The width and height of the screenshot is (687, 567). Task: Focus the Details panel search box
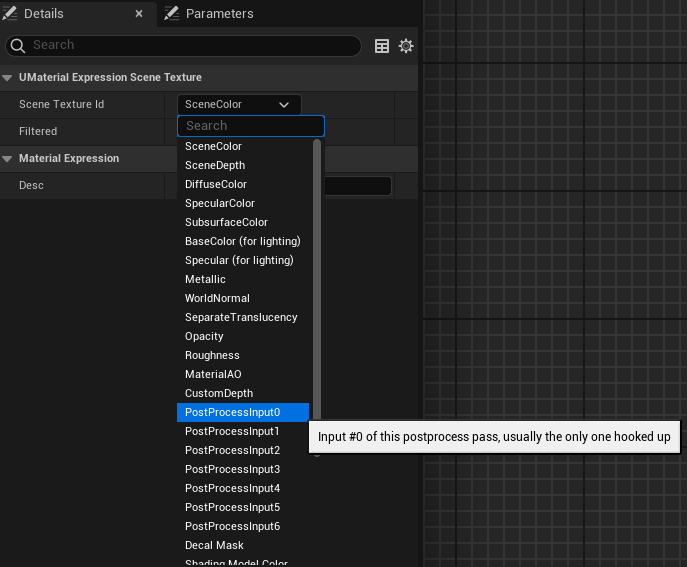point(190,45)
